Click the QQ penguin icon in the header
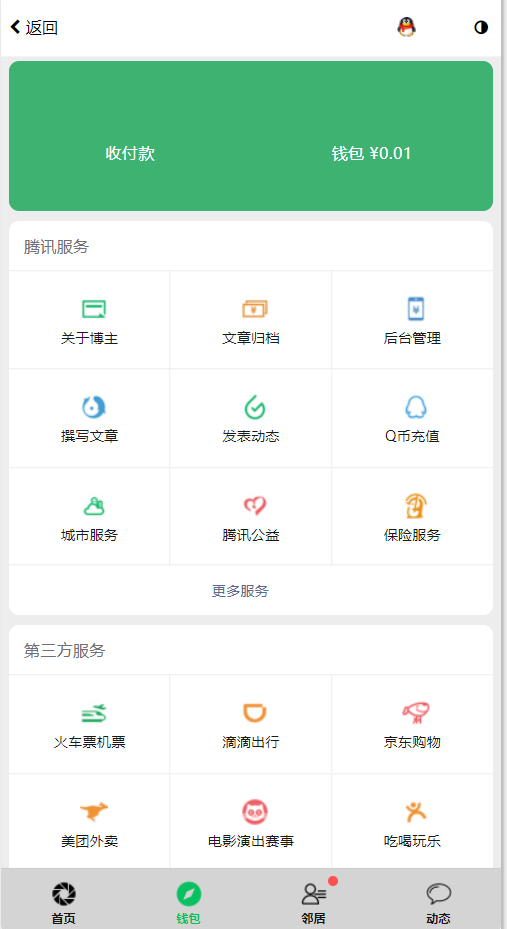 pos(406,27)
